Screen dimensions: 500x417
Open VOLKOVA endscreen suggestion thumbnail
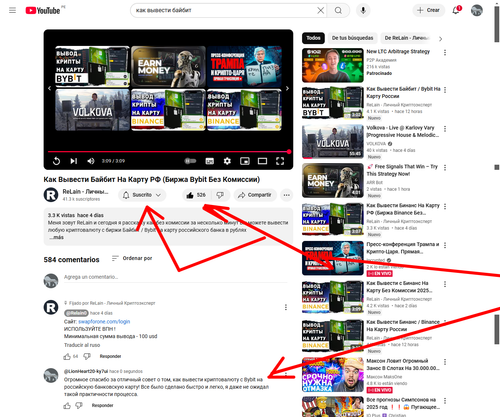[x=92, y=110]
